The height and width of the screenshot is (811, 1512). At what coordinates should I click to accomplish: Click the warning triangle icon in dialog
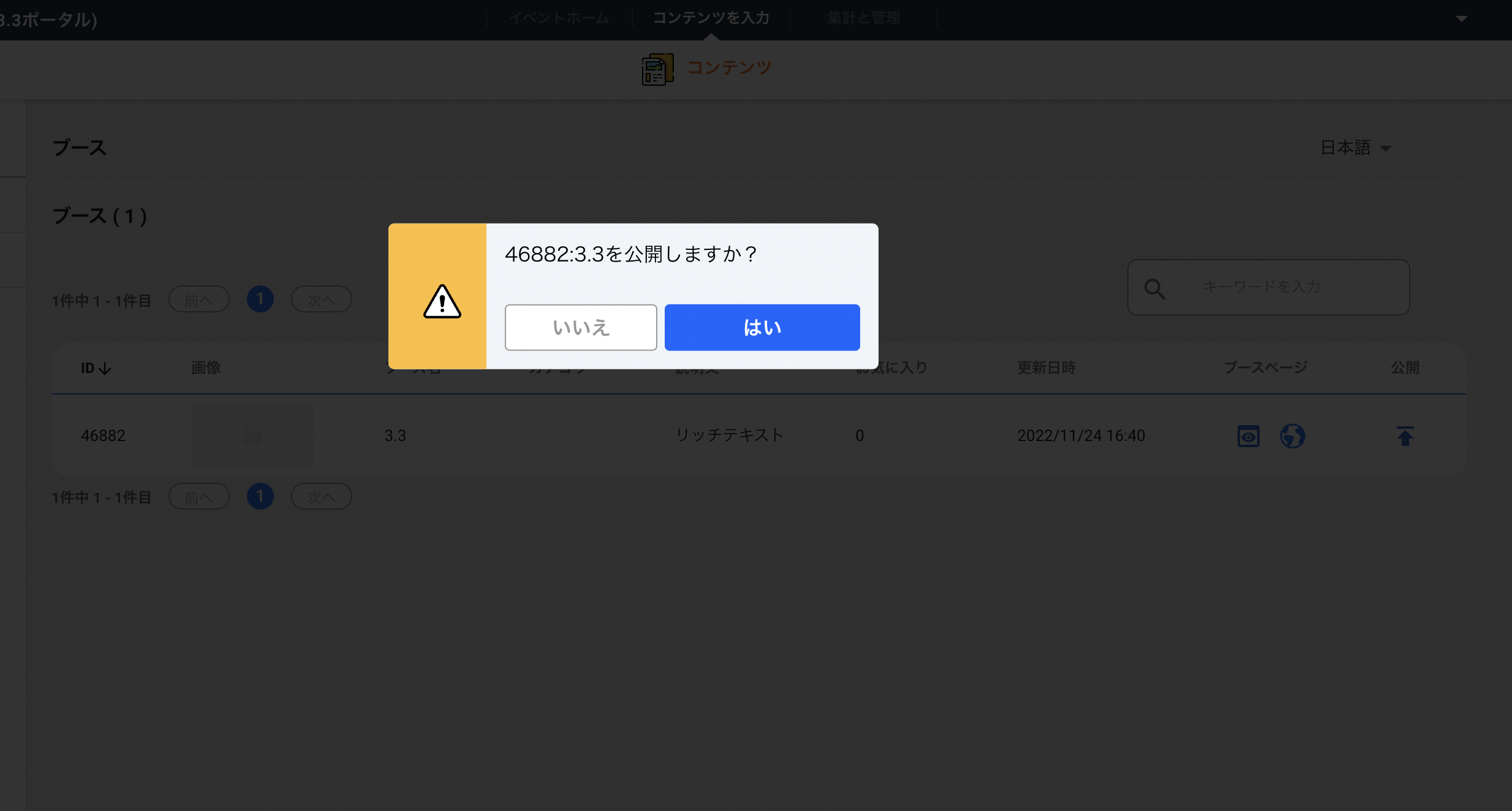442,301
